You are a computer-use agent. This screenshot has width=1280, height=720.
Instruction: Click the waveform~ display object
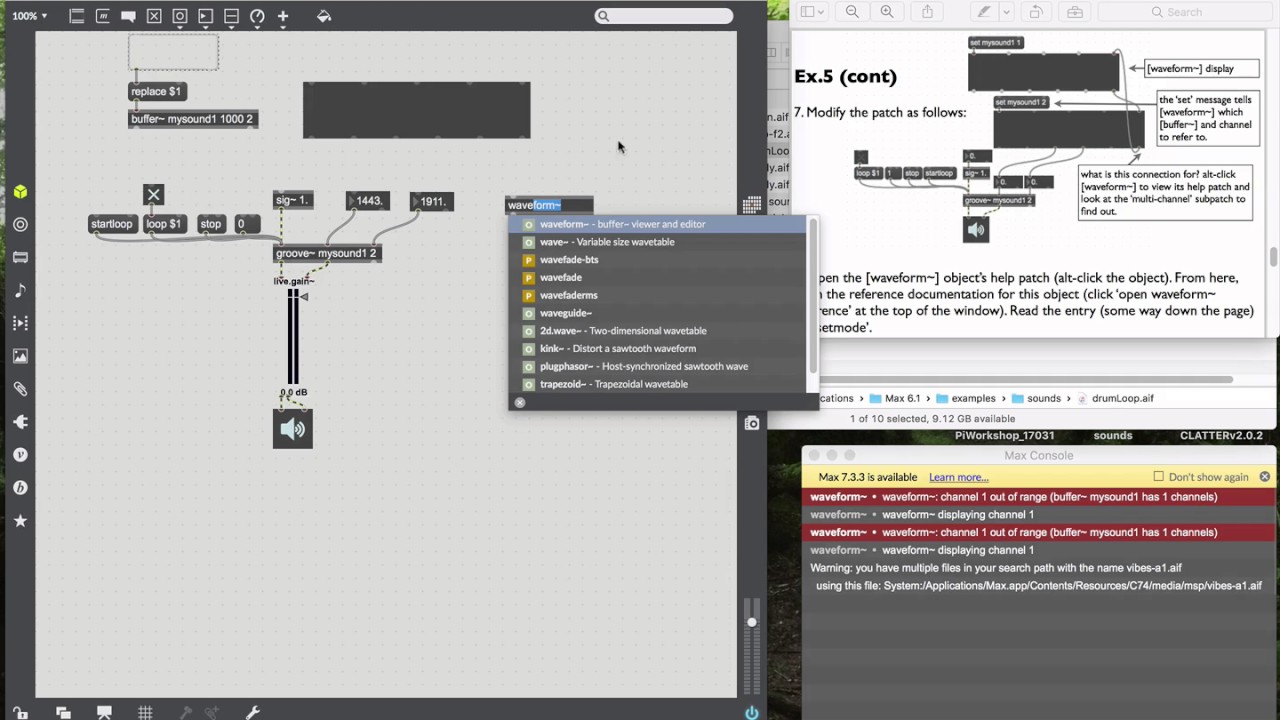click(417, 110)
